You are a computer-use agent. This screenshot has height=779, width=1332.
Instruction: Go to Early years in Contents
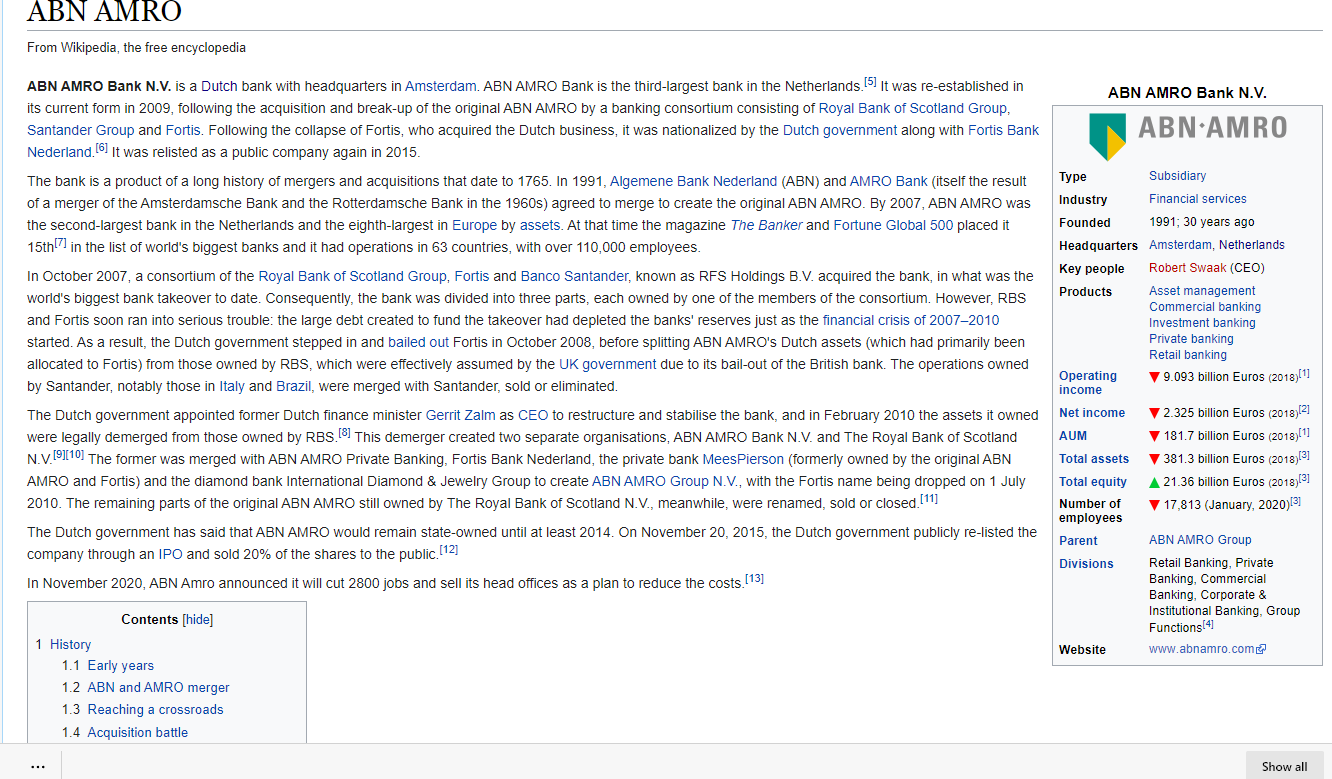point(121,666)
